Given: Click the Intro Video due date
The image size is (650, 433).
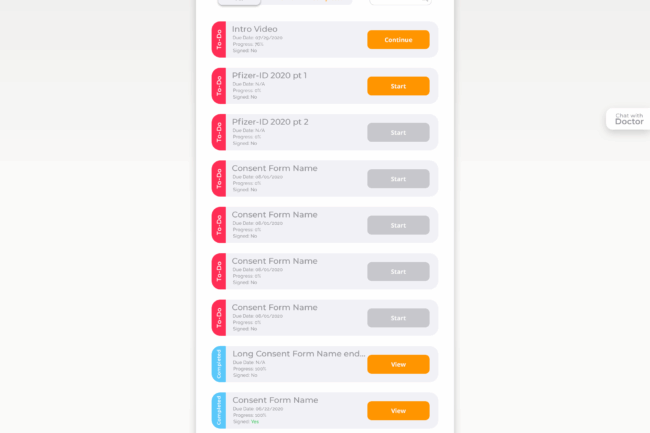Looking at the screenshot, I should [257, 37].
